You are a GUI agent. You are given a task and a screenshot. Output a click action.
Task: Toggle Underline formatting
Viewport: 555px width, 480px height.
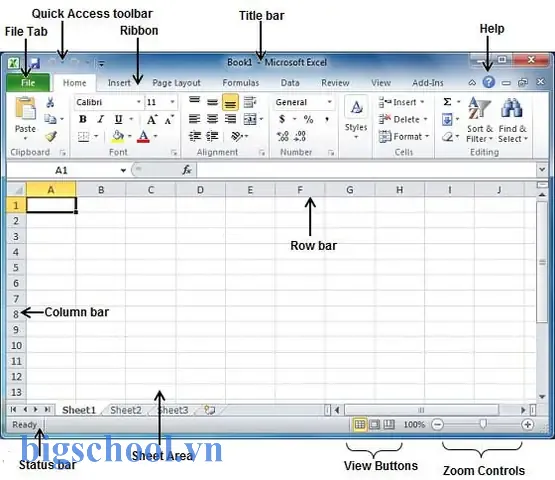(x=118, y=119)
